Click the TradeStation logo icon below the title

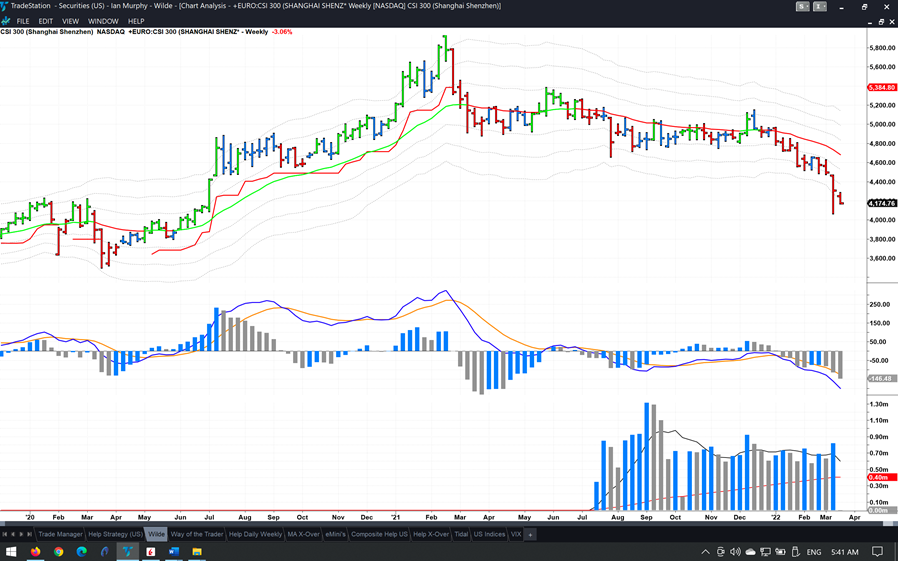7,20
